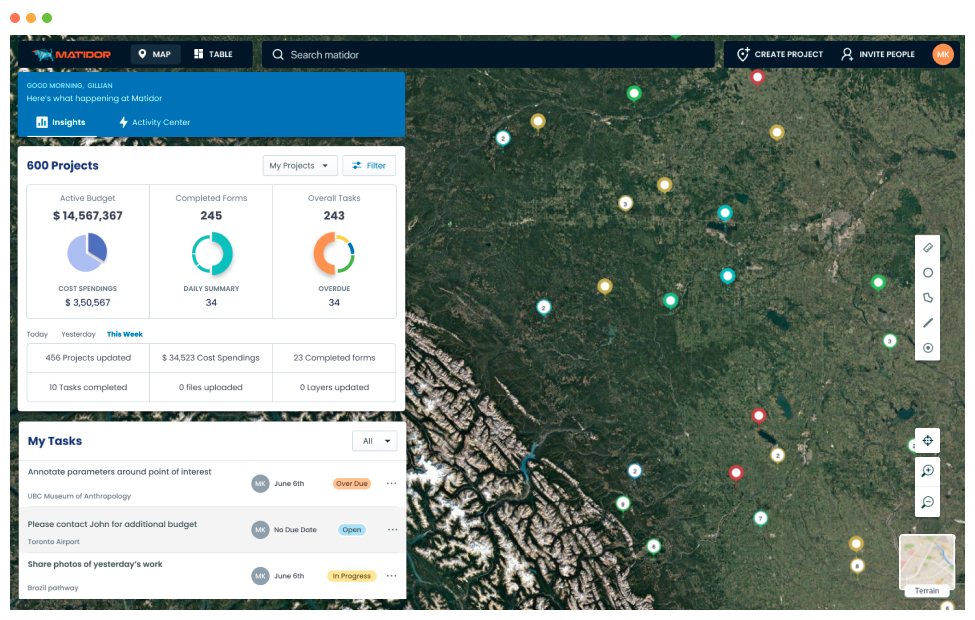Click '$ 34,523 Cost Spendings' cell

pyautogui.click(x=211, y=358)
